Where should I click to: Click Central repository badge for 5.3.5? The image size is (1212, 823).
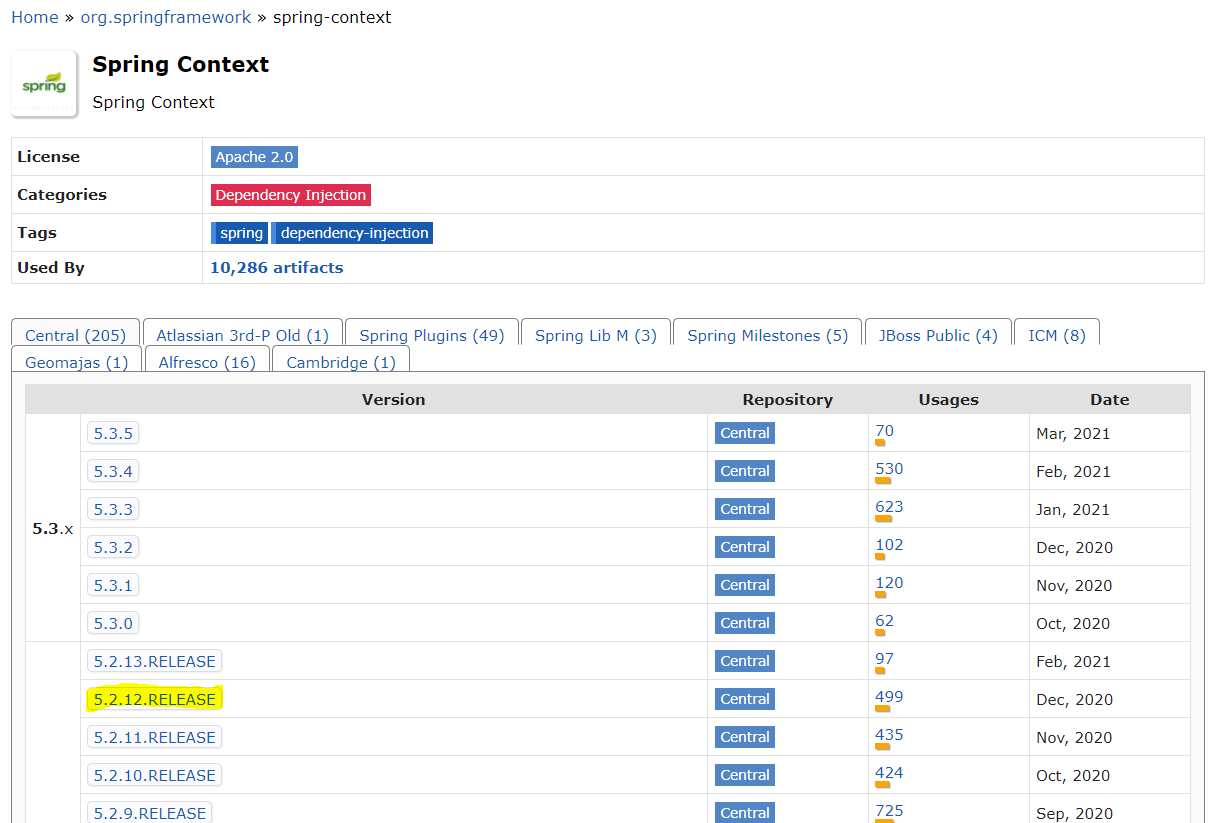(745, 433)
